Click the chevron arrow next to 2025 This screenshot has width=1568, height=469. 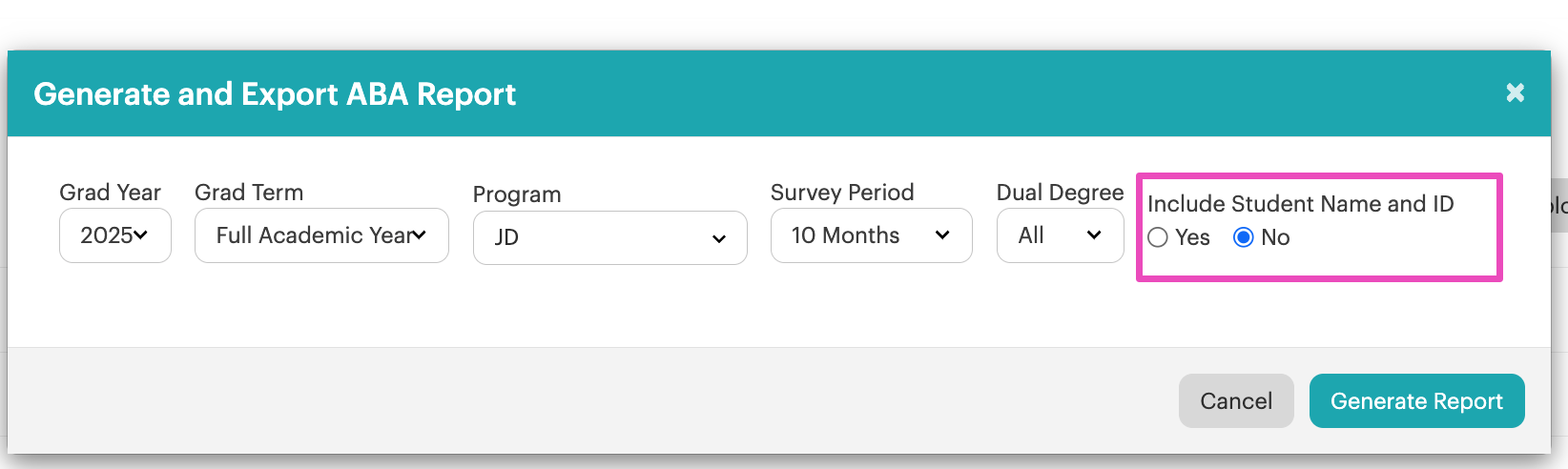pyautogui.click(x=141, y=234)
